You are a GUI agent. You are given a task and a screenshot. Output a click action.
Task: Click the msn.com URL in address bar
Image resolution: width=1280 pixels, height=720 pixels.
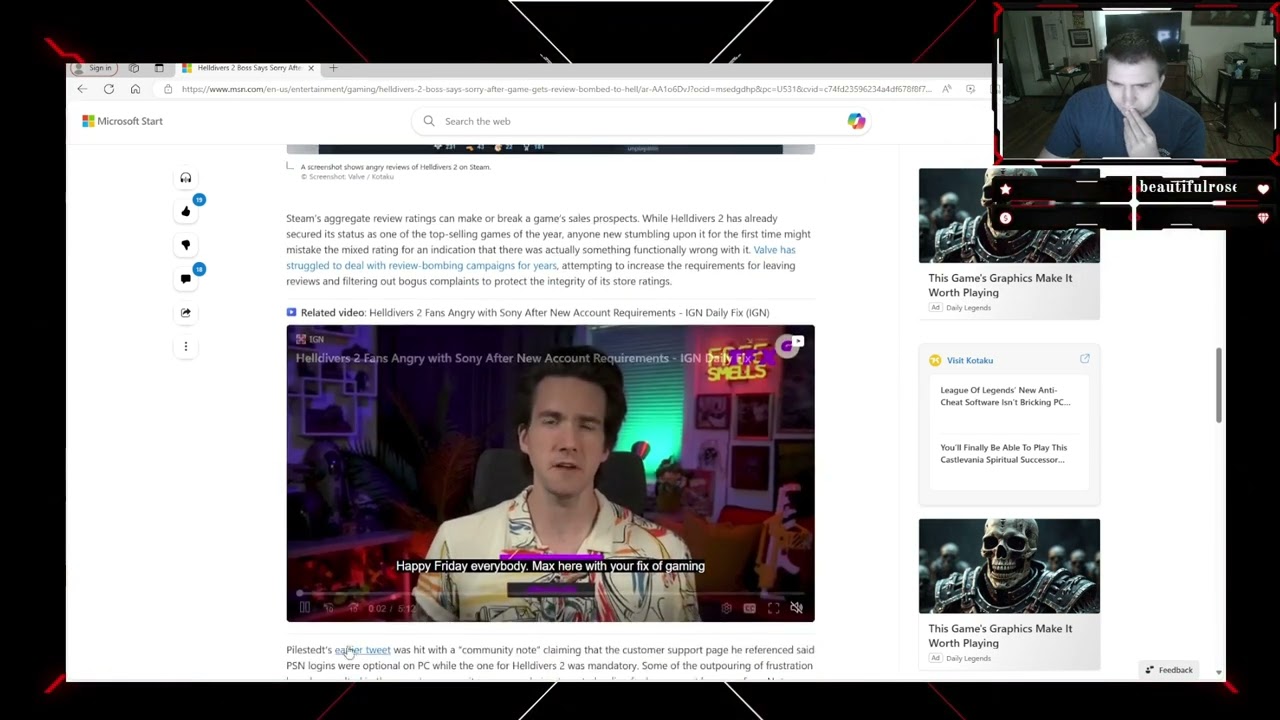[556, 89]
